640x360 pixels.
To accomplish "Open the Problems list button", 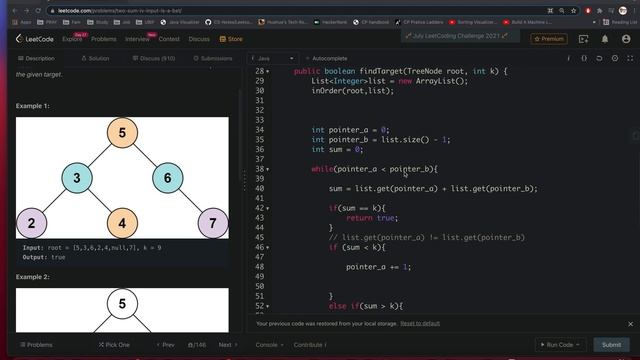I will [x=36, y=345].
